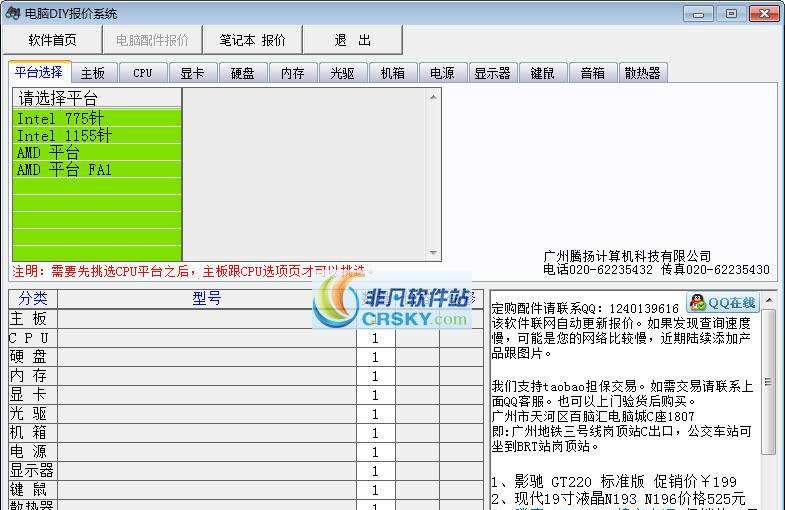Click the 电话020-62235432 contact text

pyautogui.click(x=598, y=270)
